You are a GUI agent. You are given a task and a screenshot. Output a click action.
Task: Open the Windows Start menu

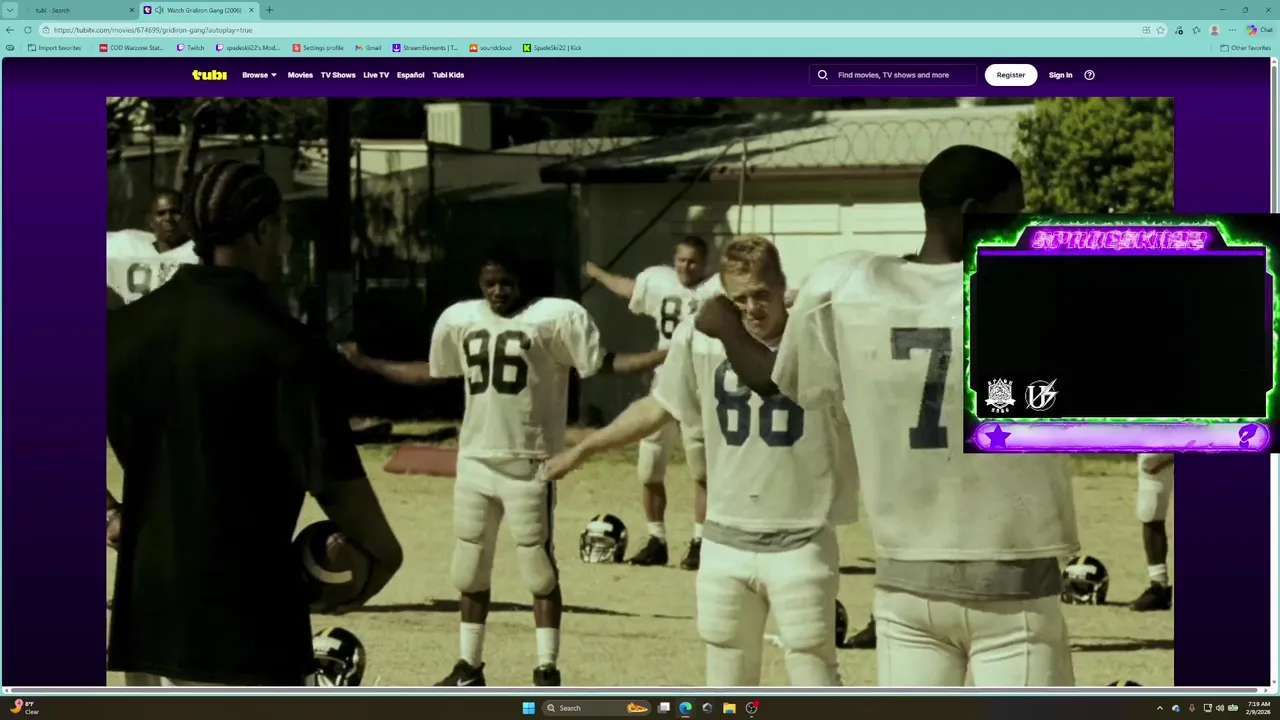(x=528, y=708)
